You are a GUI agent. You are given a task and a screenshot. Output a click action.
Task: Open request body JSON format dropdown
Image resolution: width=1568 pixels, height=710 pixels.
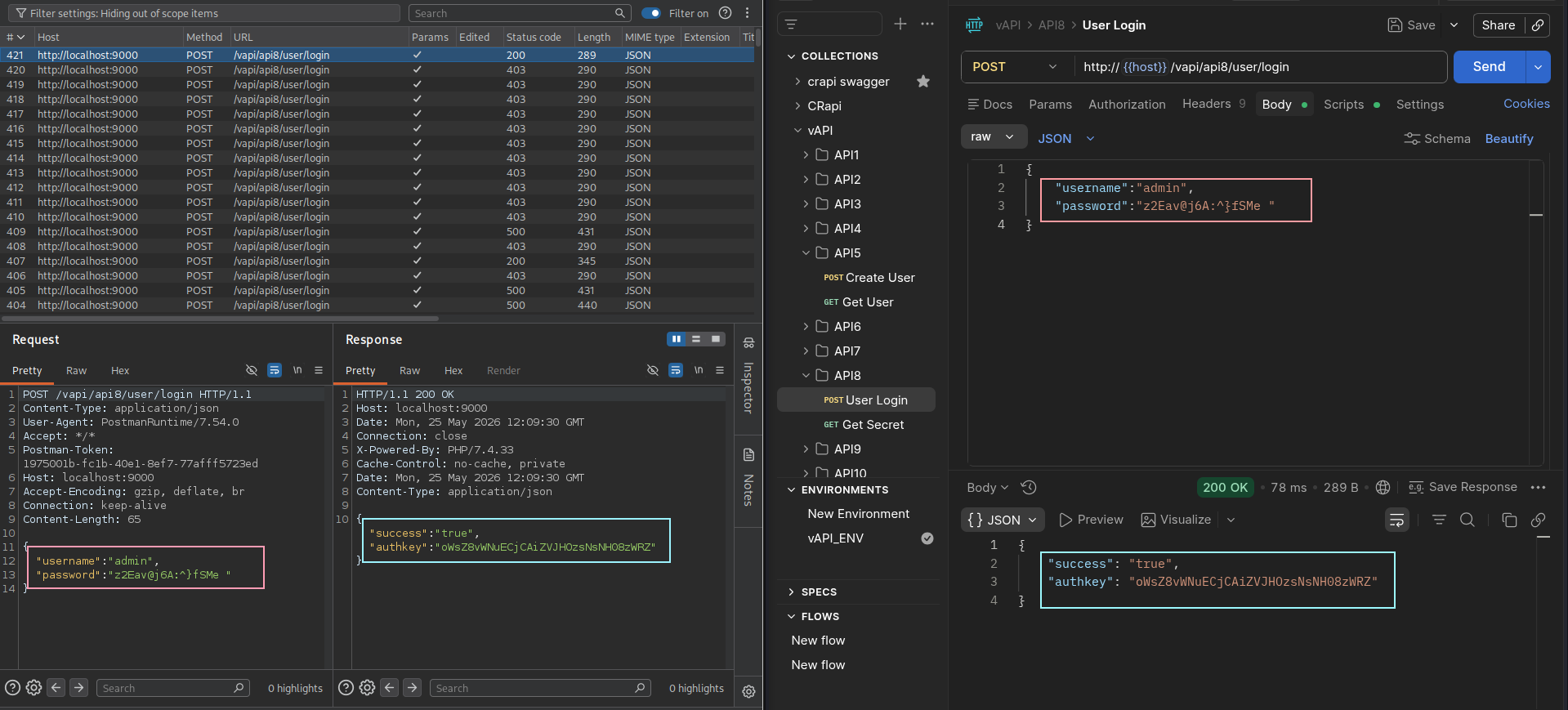click(1065, 138)
